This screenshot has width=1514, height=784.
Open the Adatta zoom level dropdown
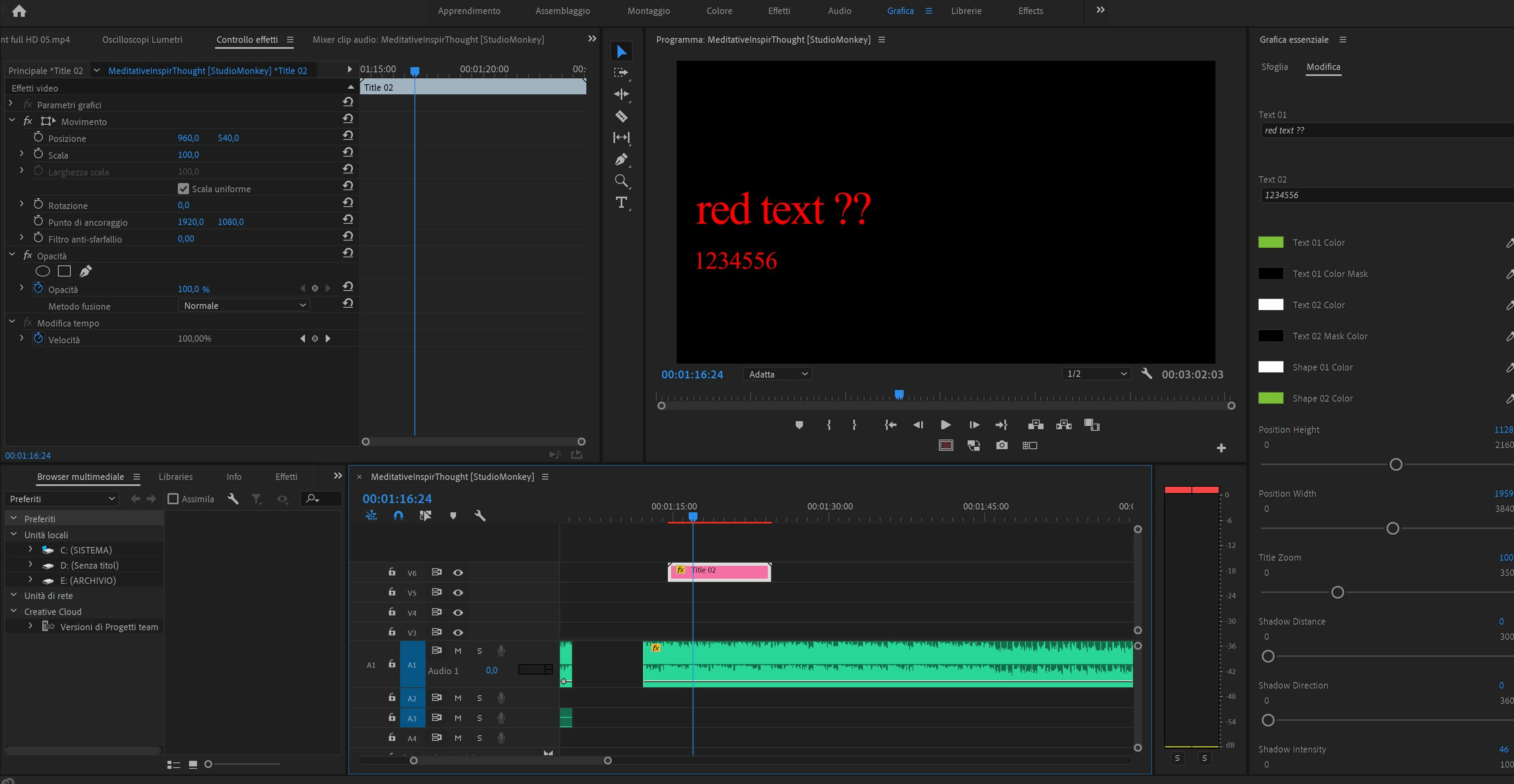pyautogui.click(x=777, y=374)
